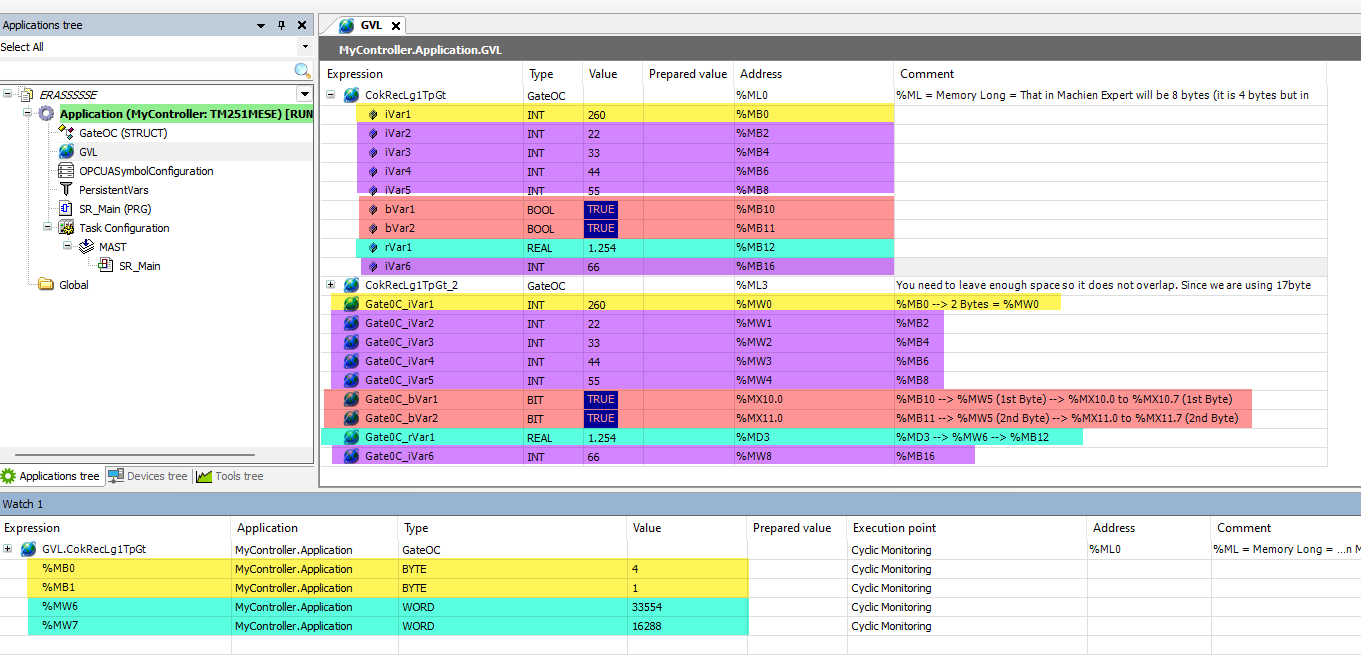Select the %MW6 watch expression

(x=58, y=607)
